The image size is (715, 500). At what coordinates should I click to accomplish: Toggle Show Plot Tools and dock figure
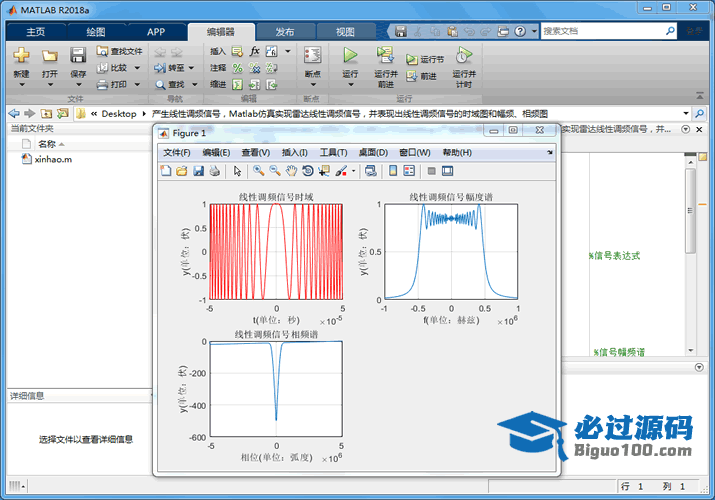448,171
